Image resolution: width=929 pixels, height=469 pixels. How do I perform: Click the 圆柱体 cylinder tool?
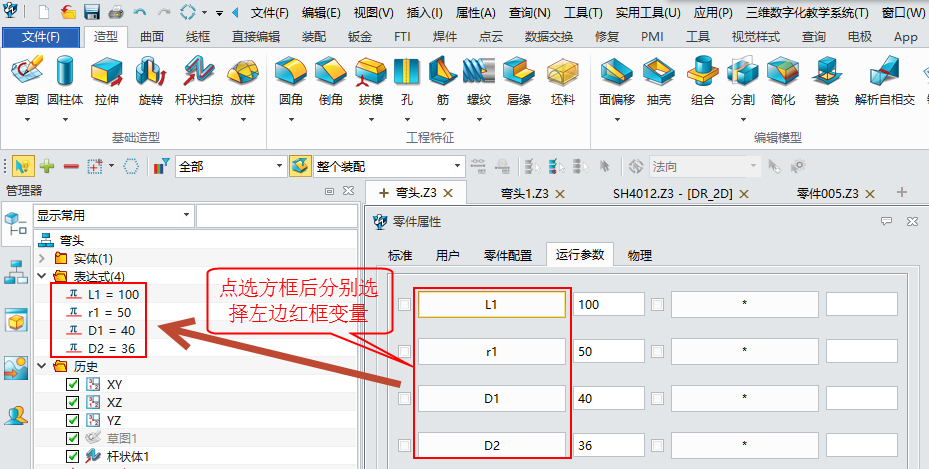pos(65,78)
